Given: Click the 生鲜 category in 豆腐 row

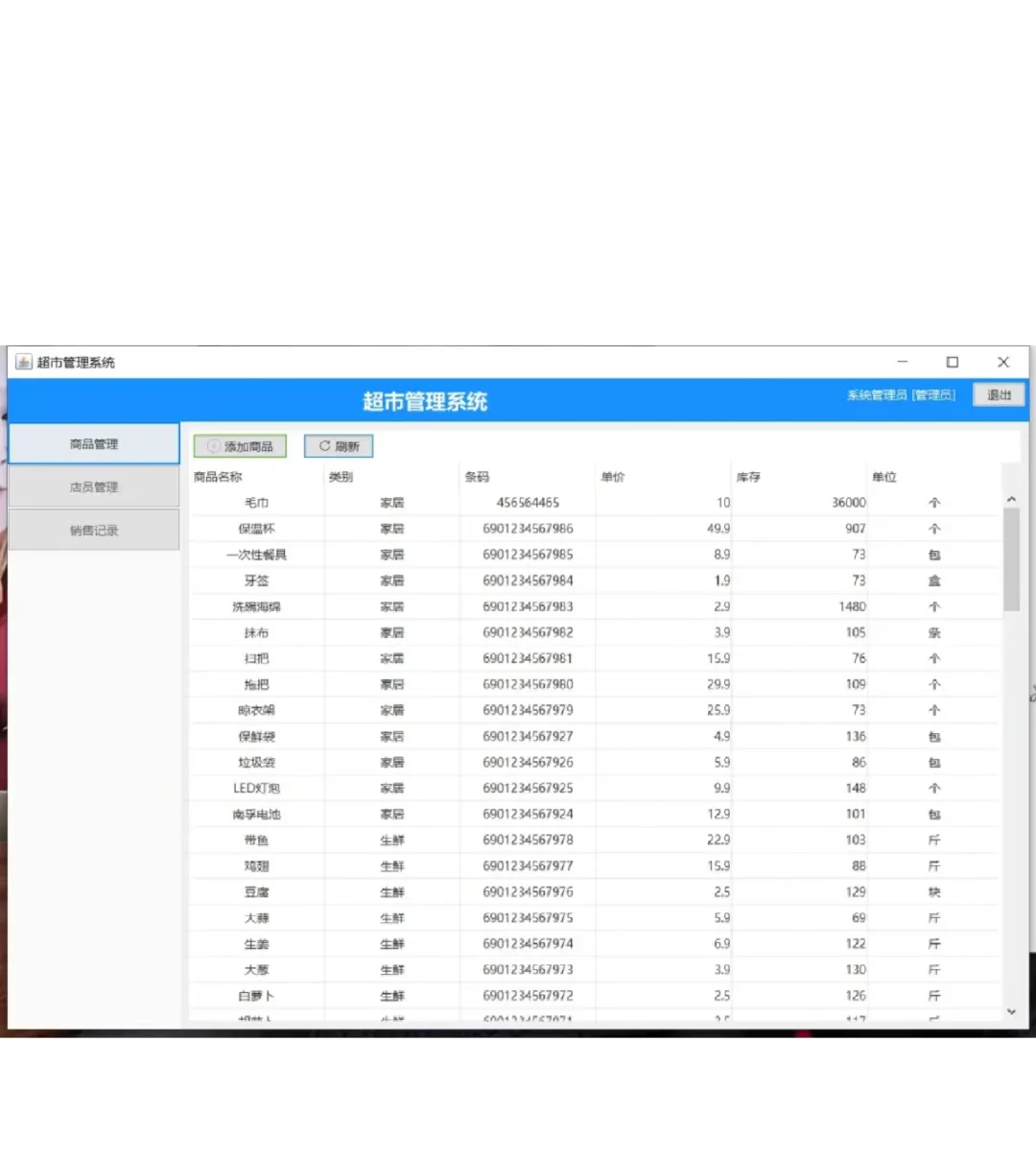Looking at the screenshot, I should [x=392, y=891].
